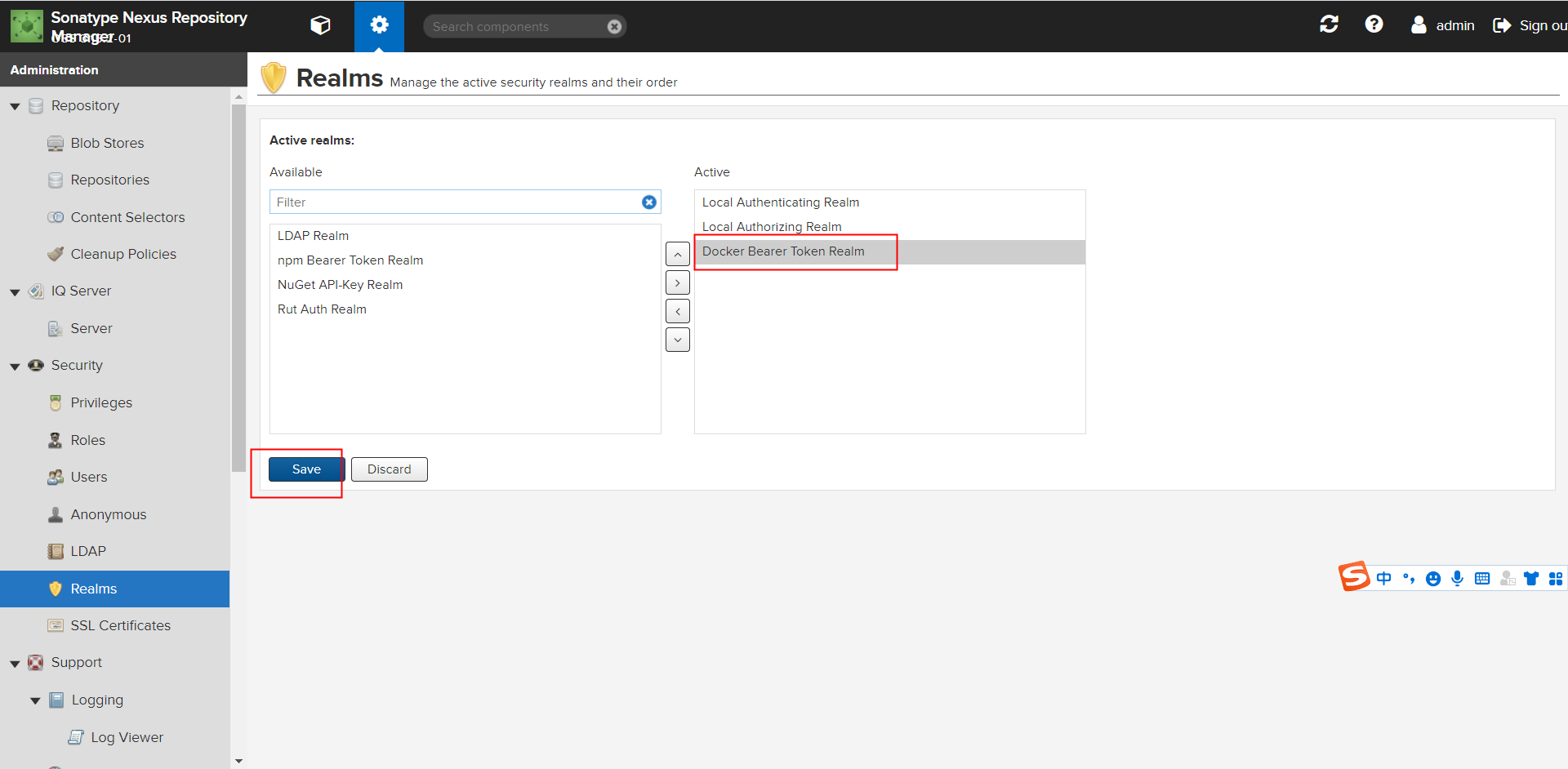
Task: Click the SSL Certificates icon
Action: click(56, 625)
